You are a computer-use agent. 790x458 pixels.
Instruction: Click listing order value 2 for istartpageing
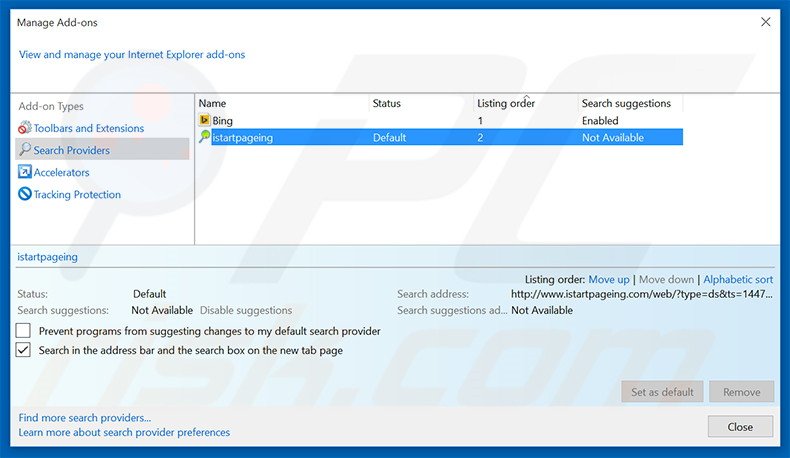480,138
